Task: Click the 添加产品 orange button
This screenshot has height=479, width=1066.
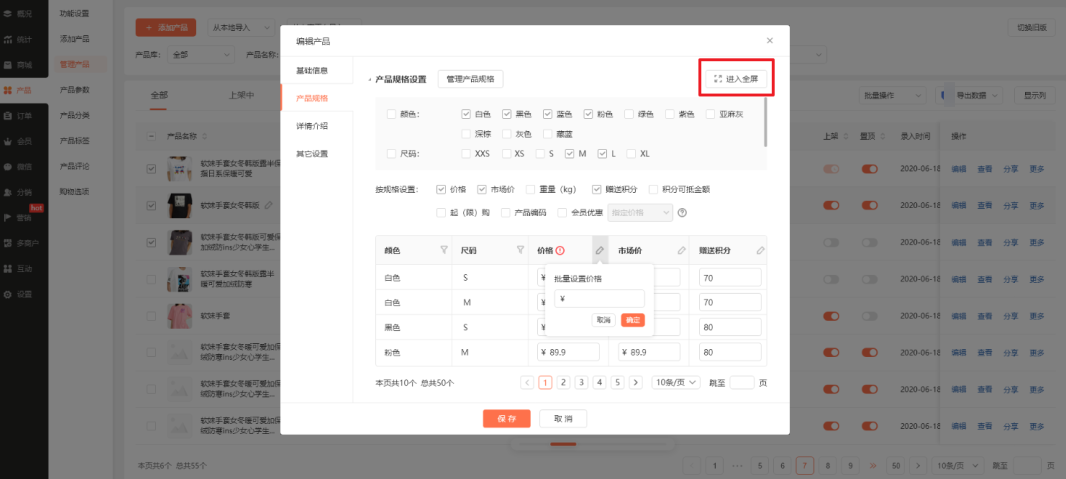Action: point(166,28)
